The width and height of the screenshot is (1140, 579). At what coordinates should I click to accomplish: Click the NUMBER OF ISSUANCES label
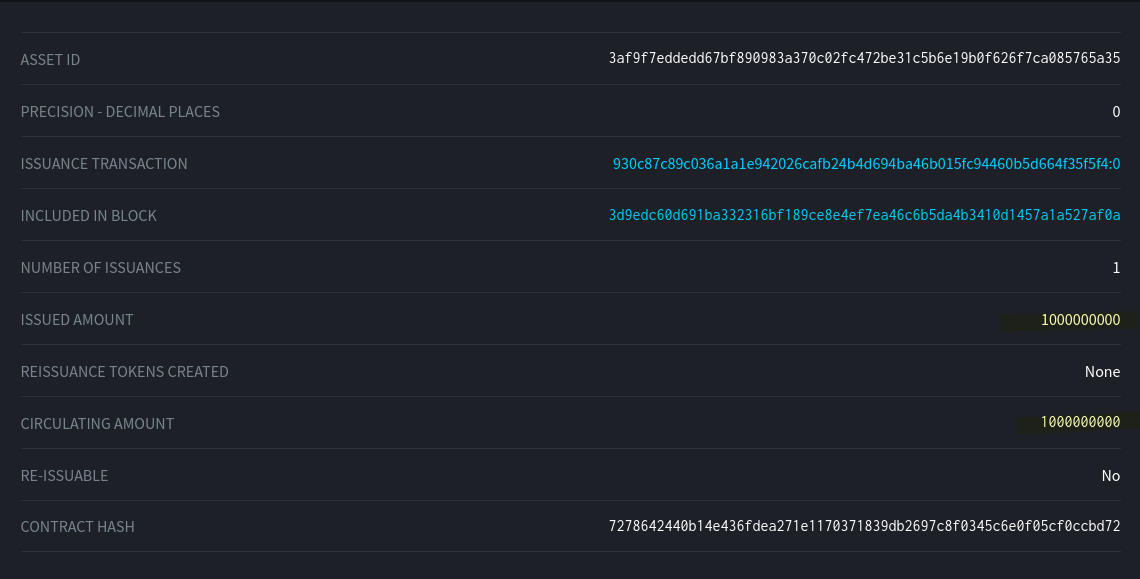(x=101, y=268)
